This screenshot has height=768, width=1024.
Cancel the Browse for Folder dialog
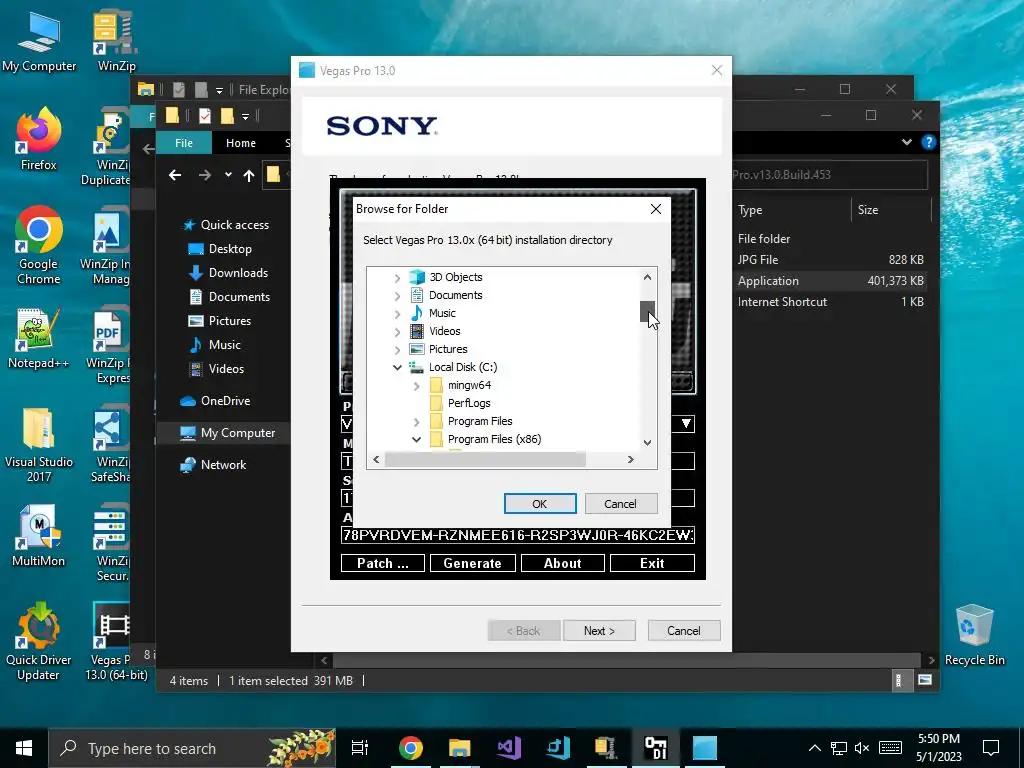620,504
